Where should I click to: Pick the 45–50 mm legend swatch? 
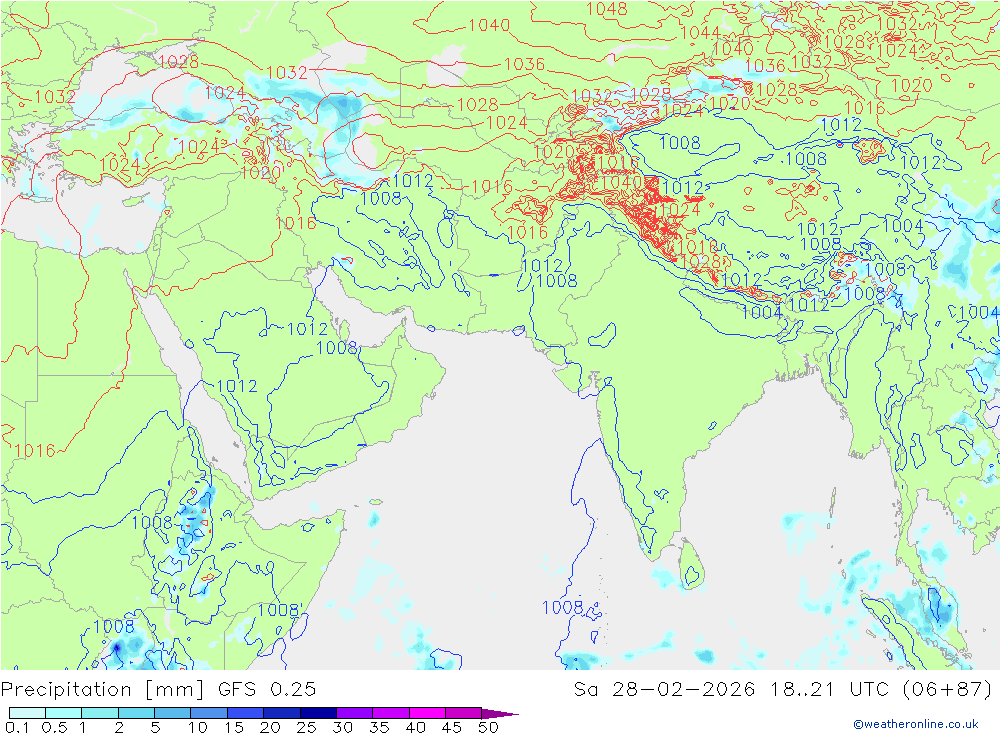pyautogui.click(x=463, y=713)
